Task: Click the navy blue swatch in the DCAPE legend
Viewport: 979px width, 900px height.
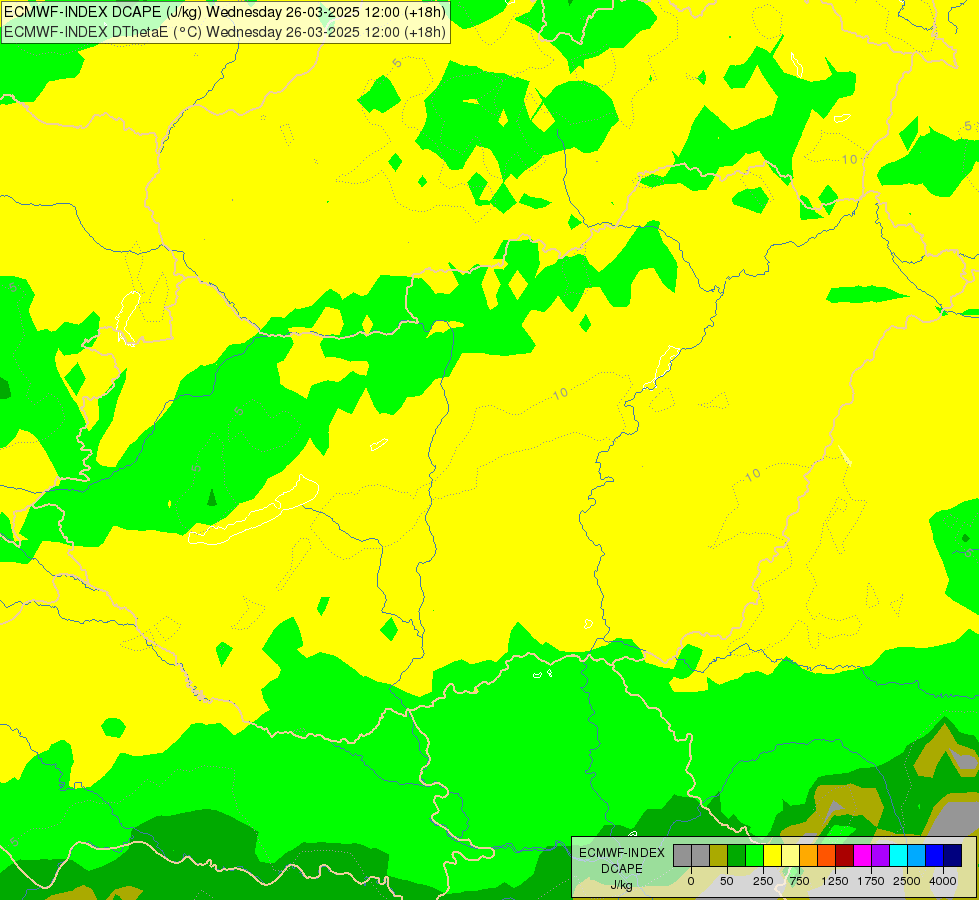Action: coord(953,856)
